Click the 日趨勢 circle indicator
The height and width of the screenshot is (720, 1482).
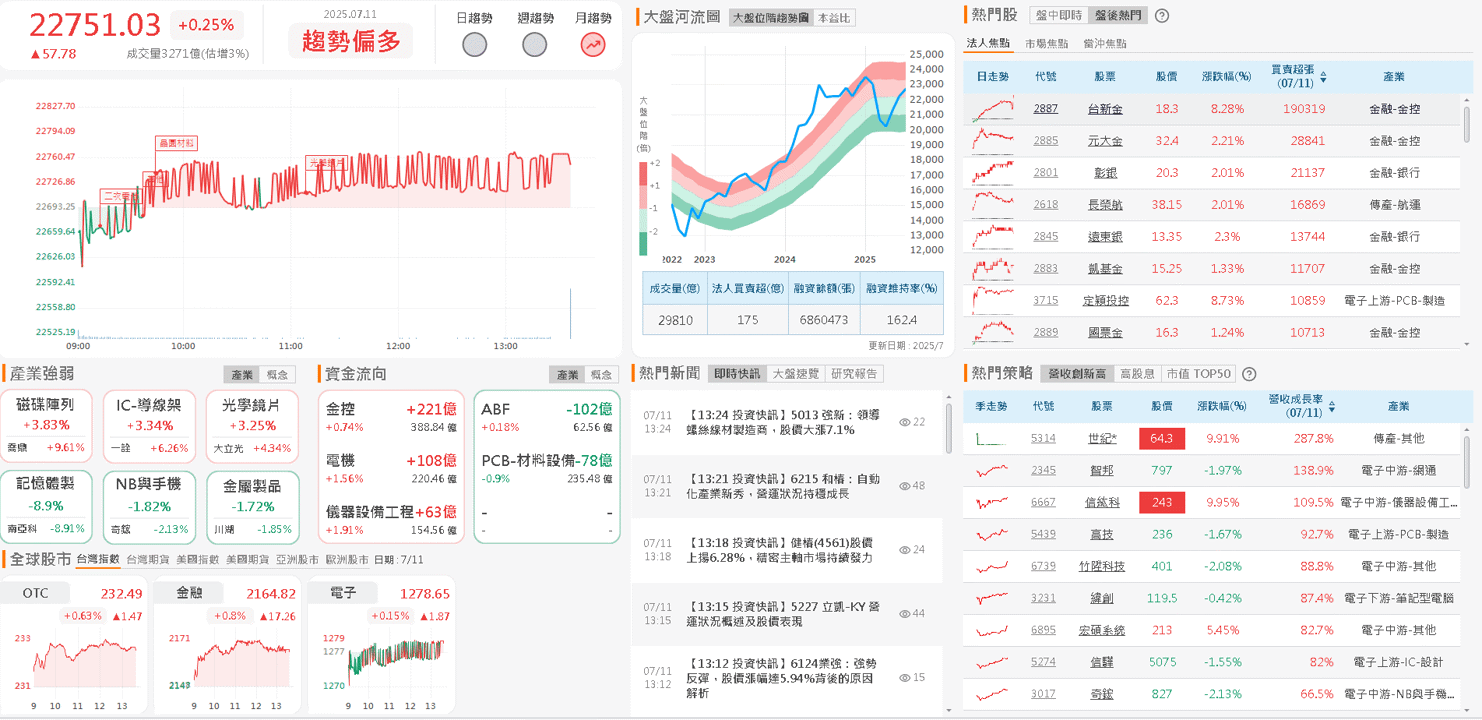coord(475,44)
